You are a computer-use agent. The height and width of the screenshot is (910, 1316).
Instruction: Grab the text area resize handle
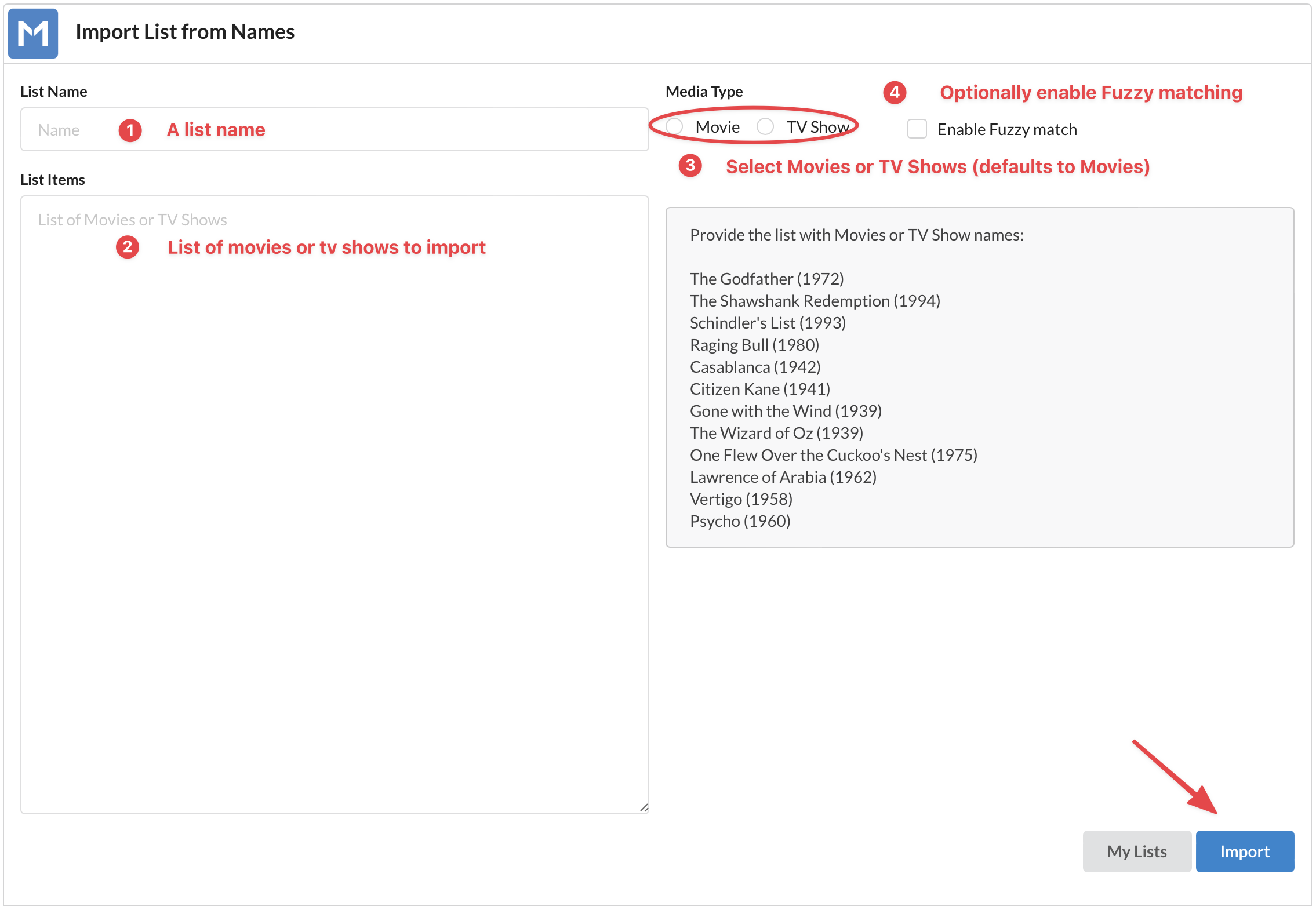click(644, 808)
